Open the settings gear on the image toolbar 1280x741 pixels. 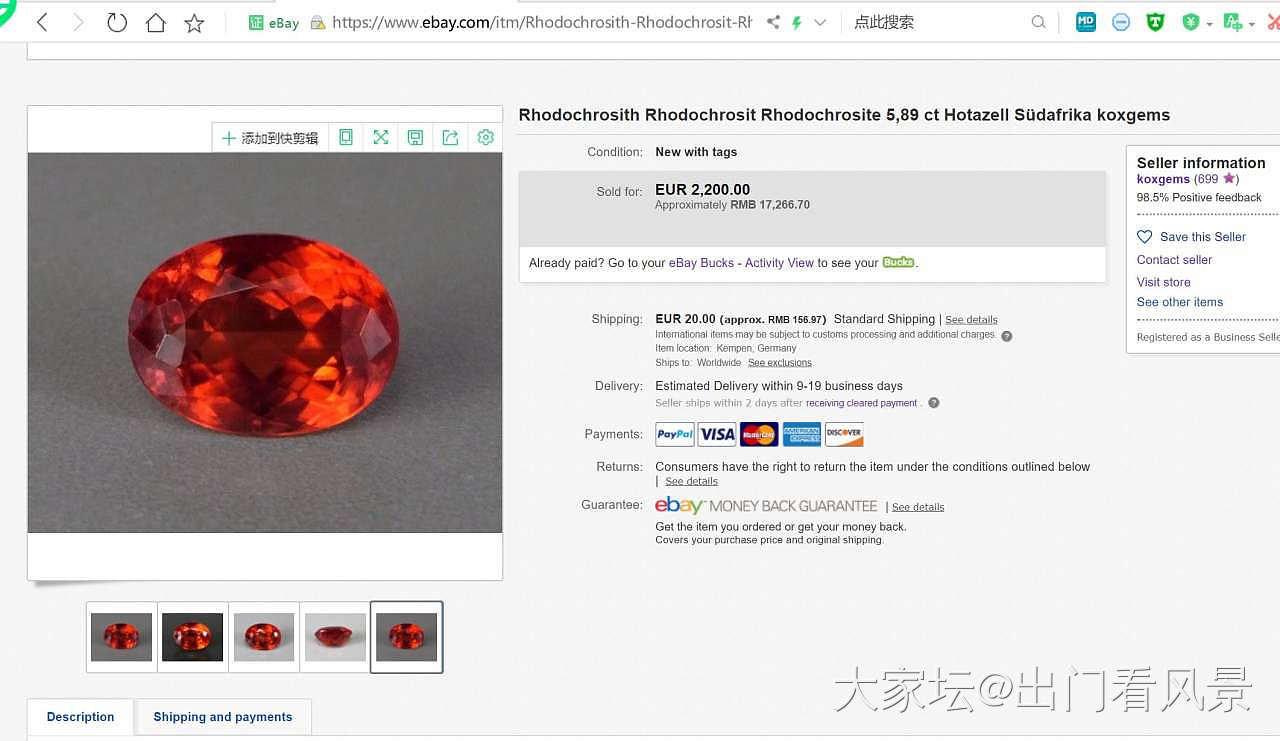point(486,137)
